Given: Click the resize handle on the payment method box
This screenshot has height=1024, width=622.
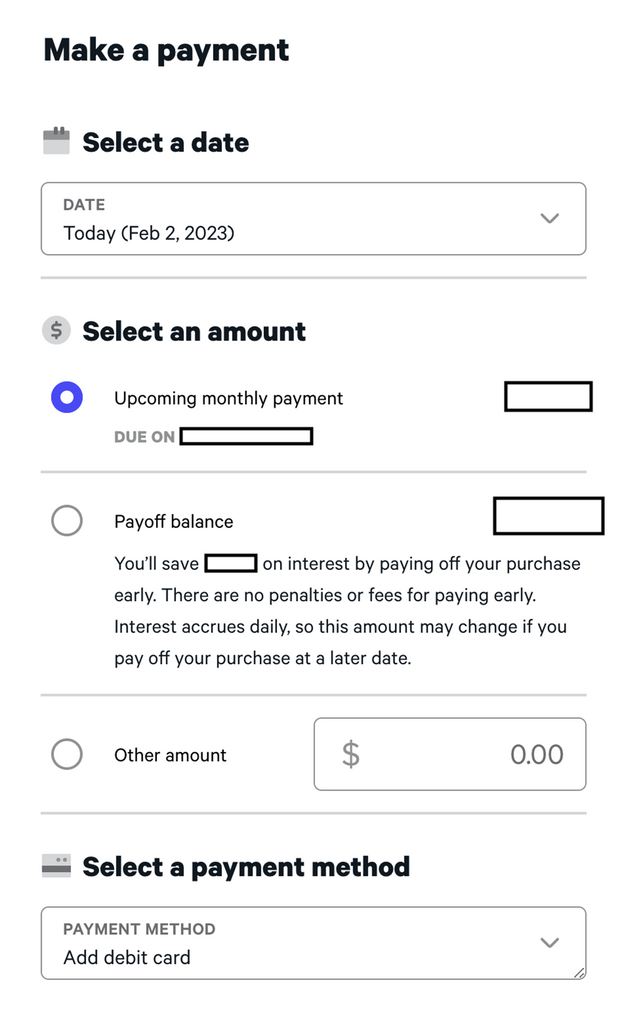Looking at the screenshot, I should 579,972.
